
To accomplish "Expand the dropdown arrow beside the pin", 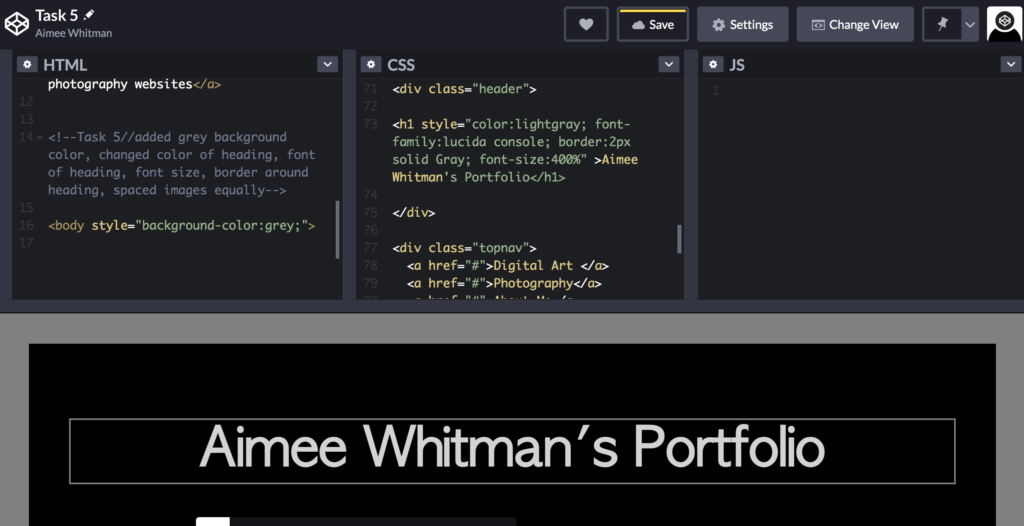I will 969,25.
